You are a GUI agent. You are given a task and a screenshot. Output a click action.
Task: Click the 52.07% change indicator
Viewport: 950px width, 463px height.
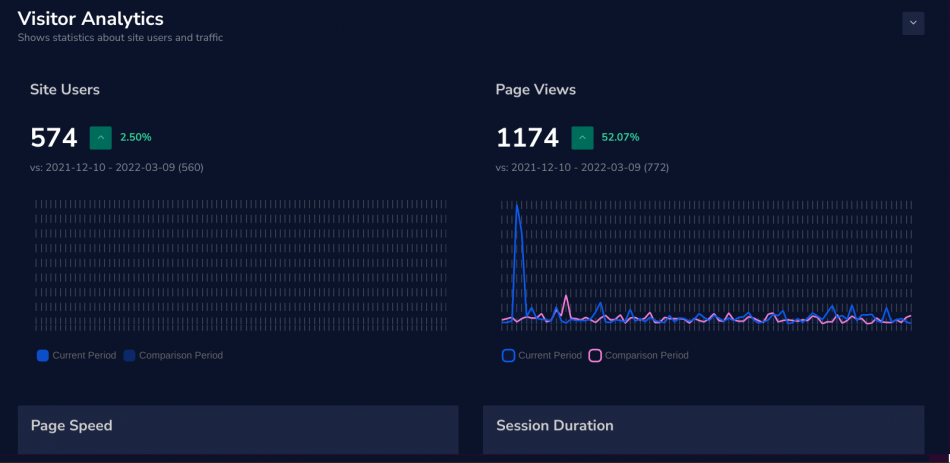pyautogui.click(x=620, y=137)
